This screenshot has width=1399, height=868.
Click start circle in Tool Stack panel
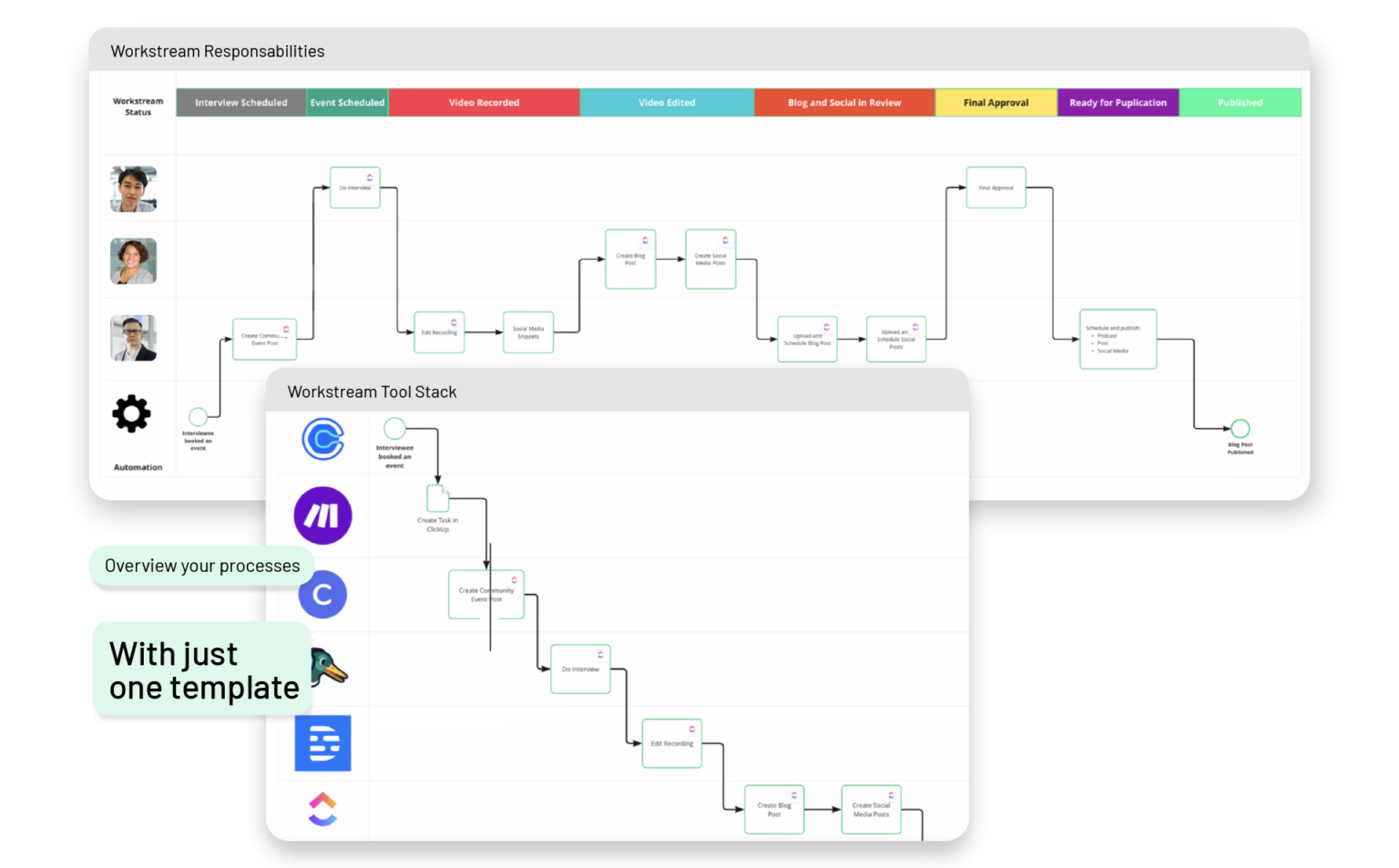tap(394, 428)
